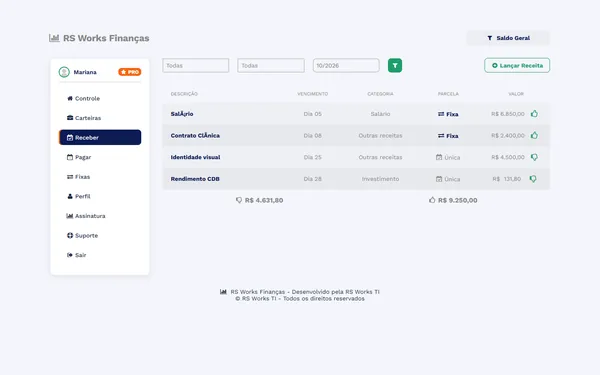The height and width of the screenshot is (375, 600).
Task: Open the Rendimento CDB entry
Action: pos(195,179)
